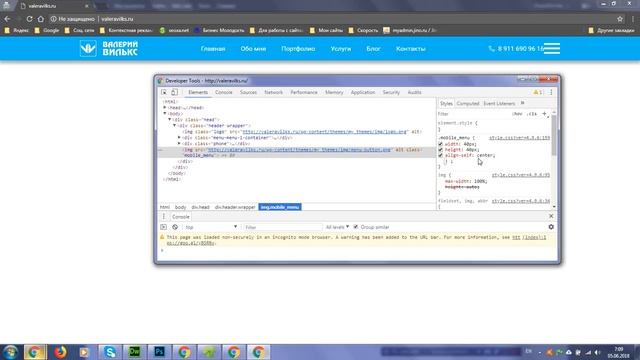Viewport: 640px width, 360px height.
Task: Open the Windows Start button
Action: point(10,352)
